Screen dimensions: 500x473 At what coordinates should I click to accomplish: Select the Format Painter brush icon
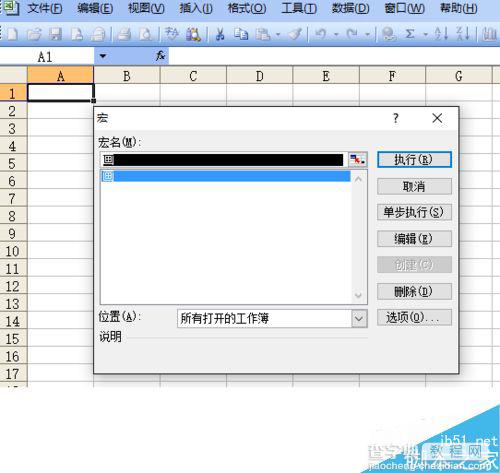click(295, 34)
